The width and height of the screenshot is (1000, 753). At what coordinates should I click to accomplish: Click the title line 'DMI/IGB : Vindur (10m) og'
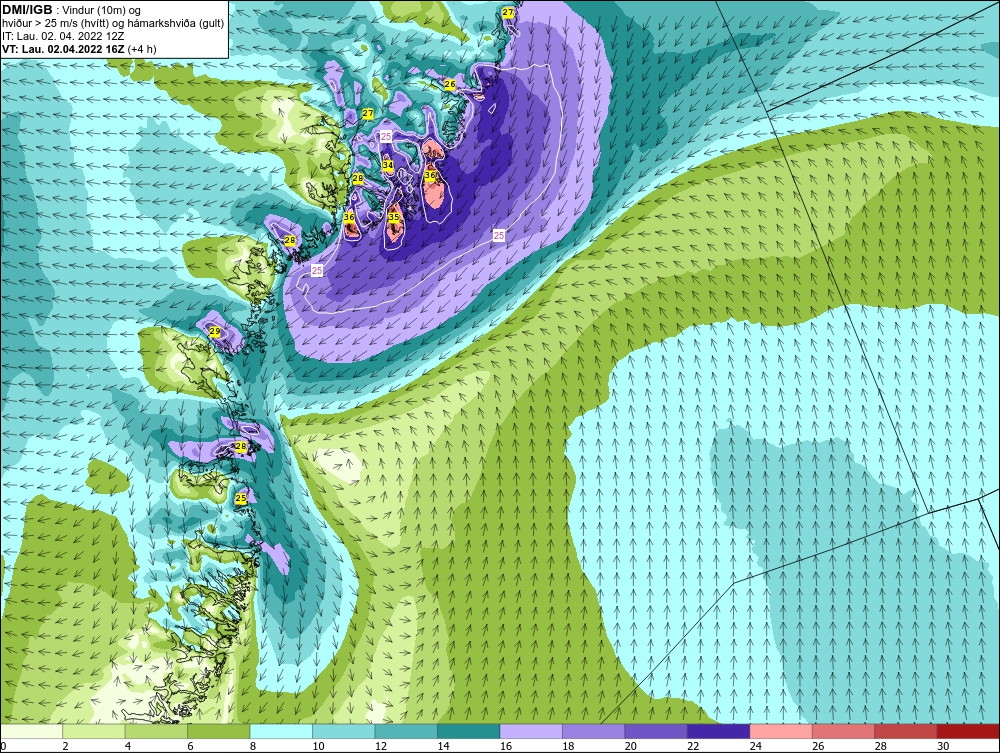click(x=72, y=10)
